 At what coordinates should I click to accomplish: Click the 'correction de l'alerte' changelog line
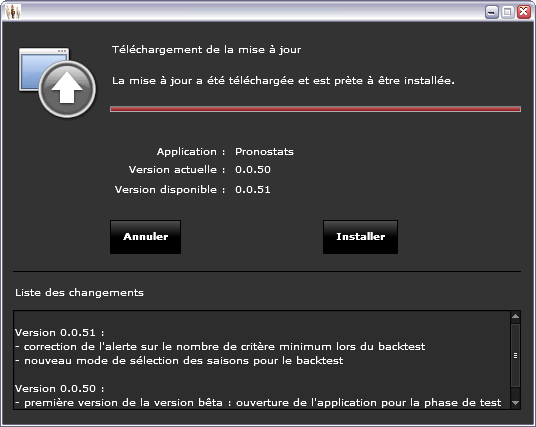click(x=220, y=347)
